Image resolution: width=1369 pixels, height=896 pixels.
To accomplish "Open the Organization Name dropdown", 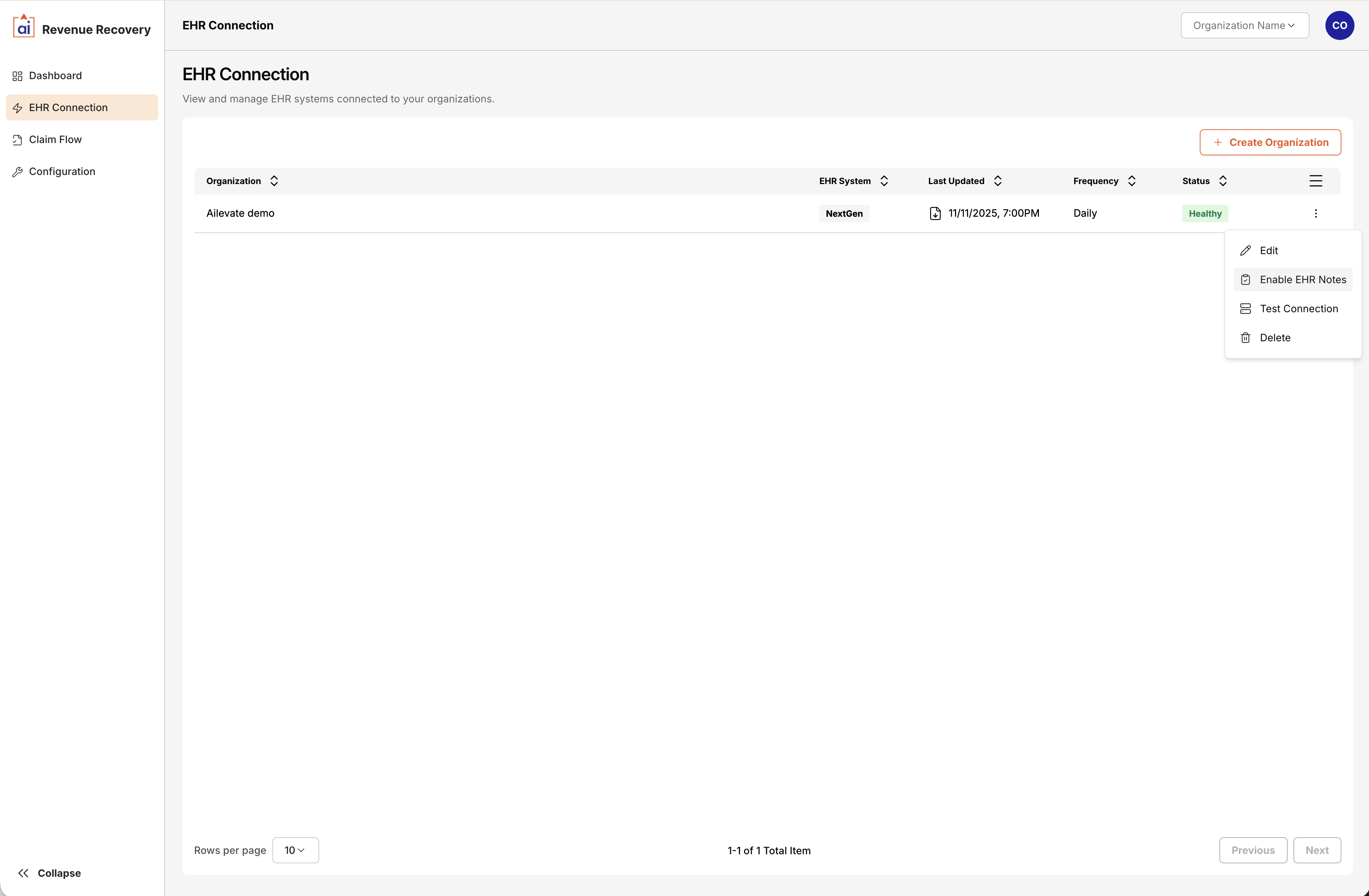I will (1244, 25).
